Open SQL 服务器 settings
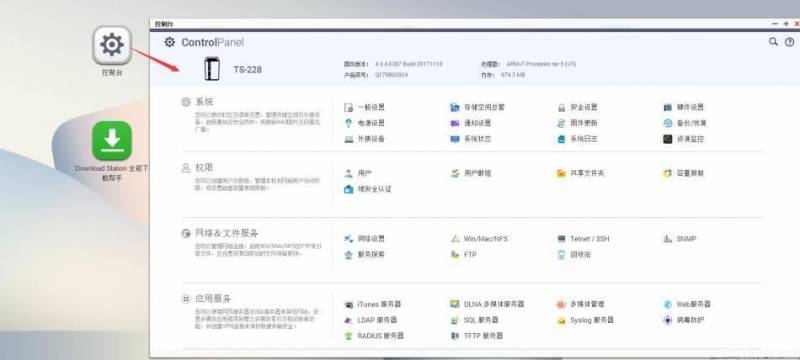The image size is (800, 360). tap(474, 320)
